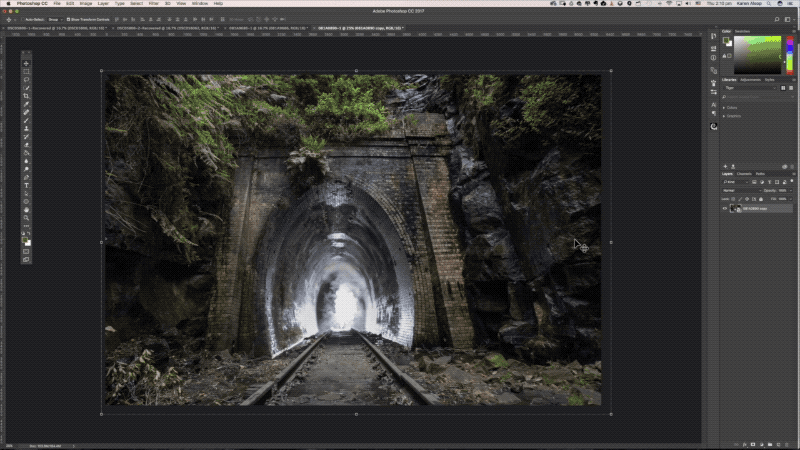This screenshot has width=800, height=450.
Task: Select the Lasso tool
Action: pos(26,80)
